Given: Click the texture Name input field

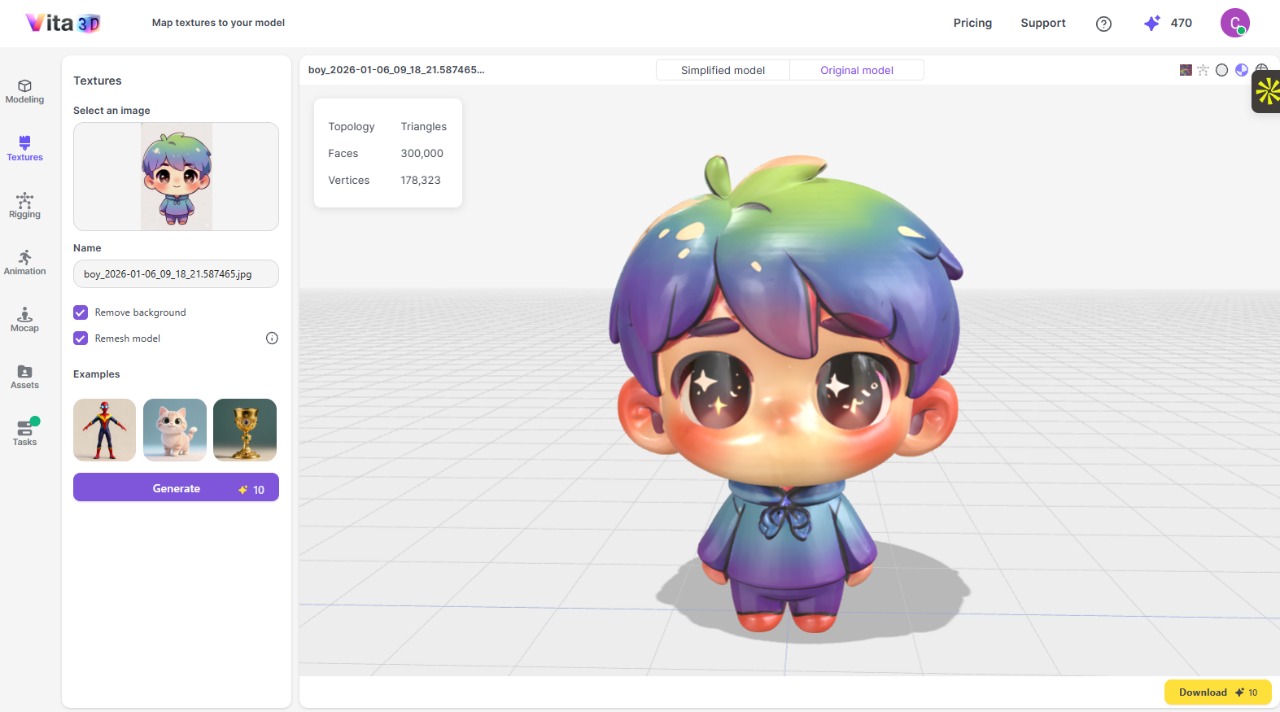Looking at the screenshot, I should [176, 274].
